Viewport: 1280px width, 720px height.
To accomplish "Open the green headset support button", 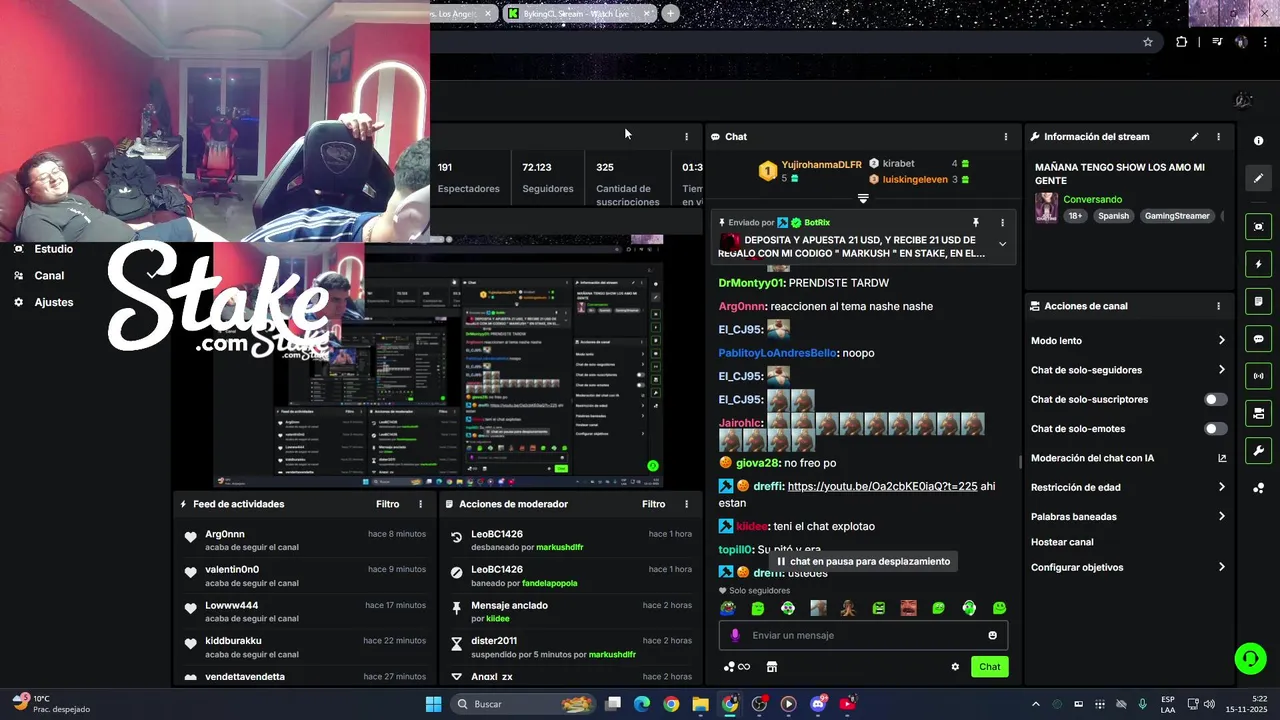I will (x=1250, y=658).
